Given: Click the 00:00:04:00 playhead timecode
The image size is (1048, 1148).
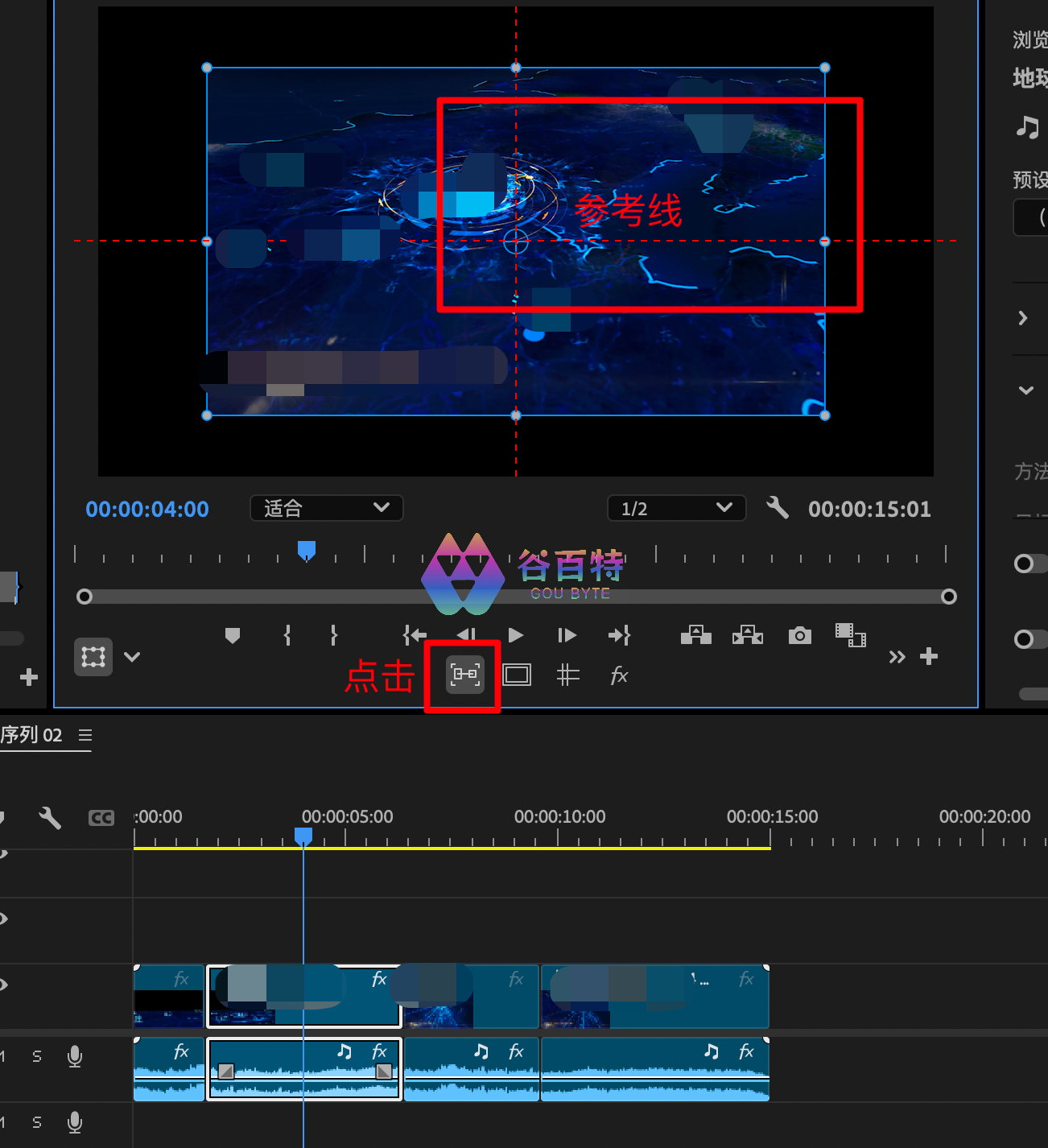Looking at the screenshot, I should click(147, 509).
